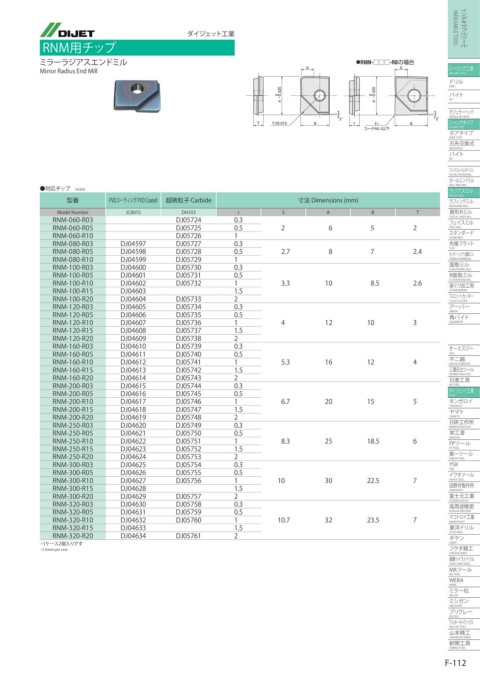Click code DJ04603 in PVD column
This screenshot has width=480, height=677.
[x=133, y=291]
